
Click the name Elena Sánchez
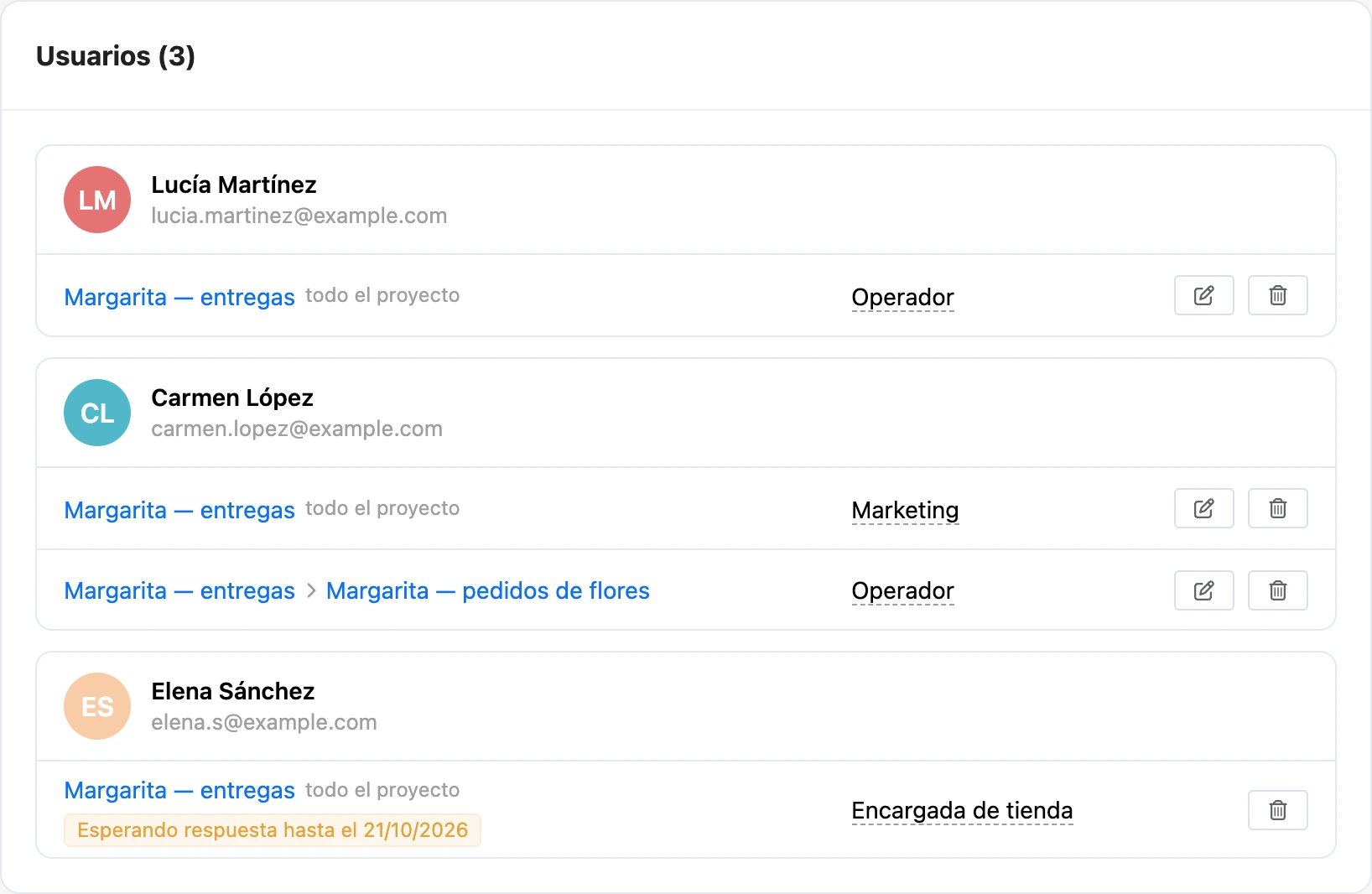[233, 691]
